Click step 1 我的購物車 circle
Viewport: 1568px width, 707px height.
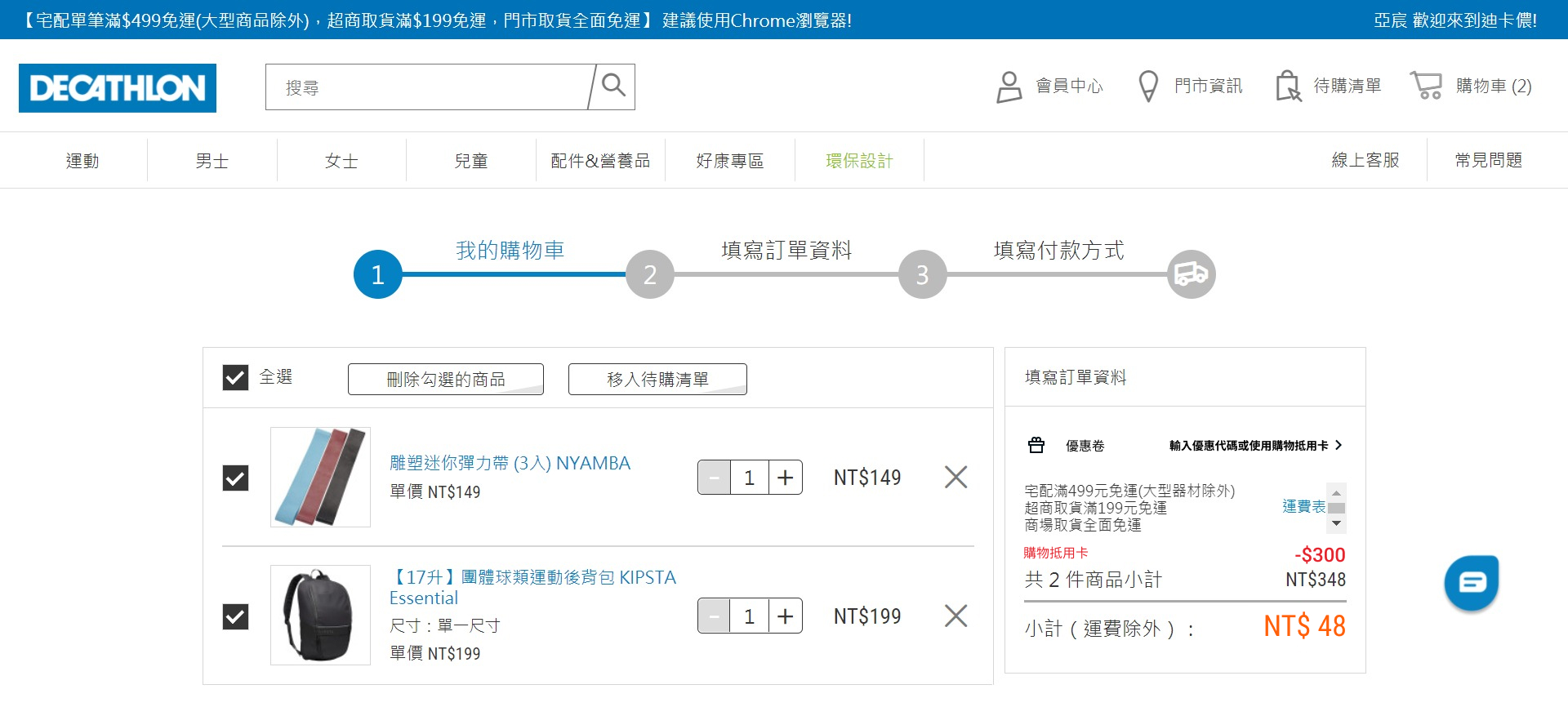[377, 274]
